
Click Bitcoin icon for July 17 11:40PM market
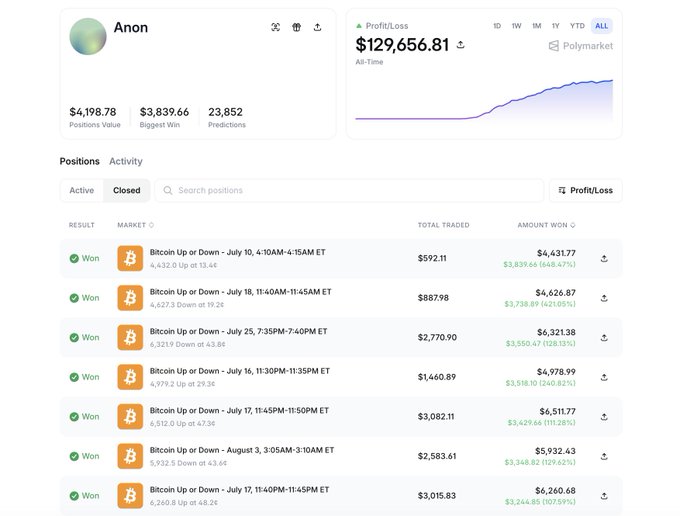[x=130, y=496]
